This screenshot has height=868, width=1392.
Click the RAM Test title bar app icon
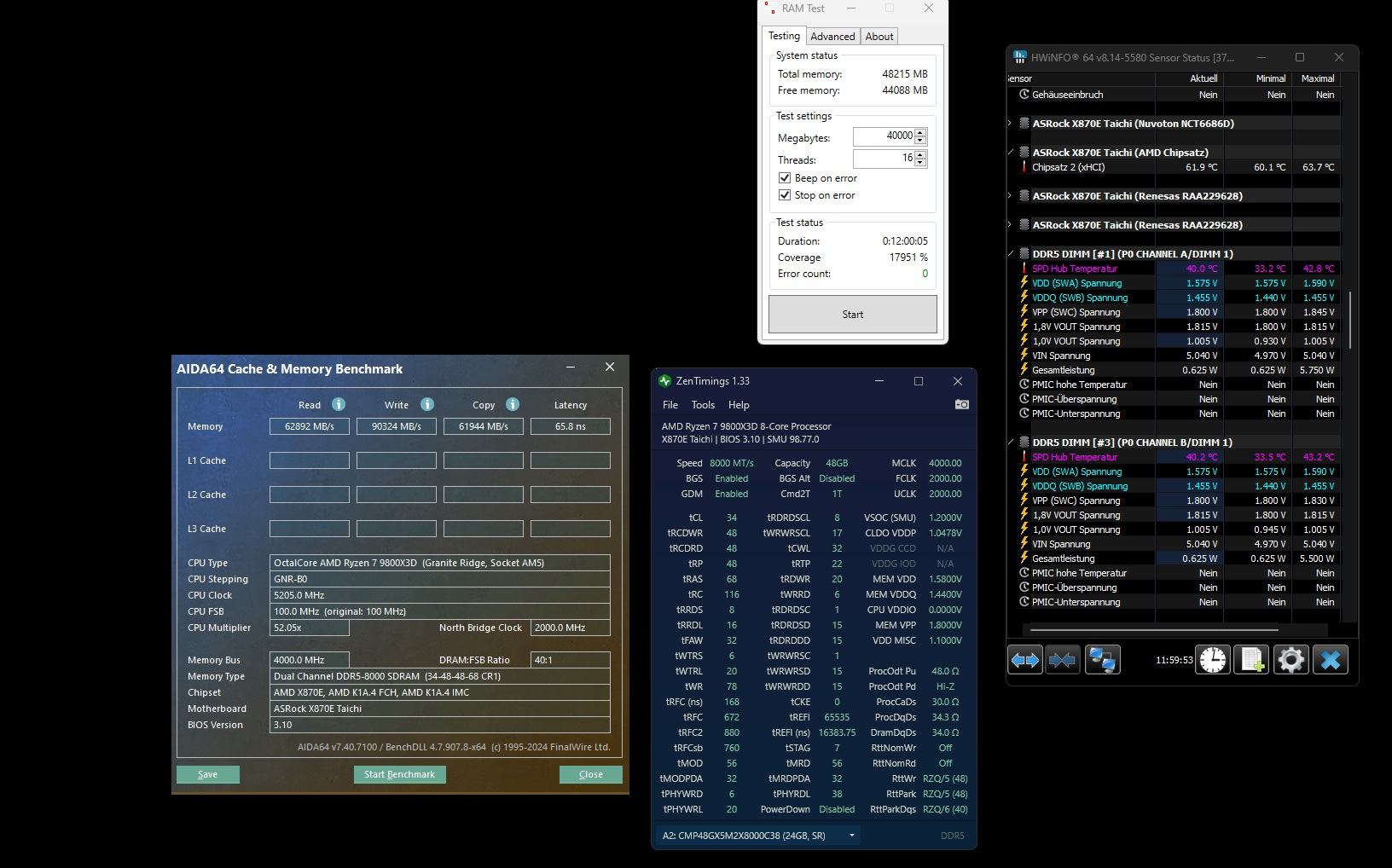pos(770,8)
